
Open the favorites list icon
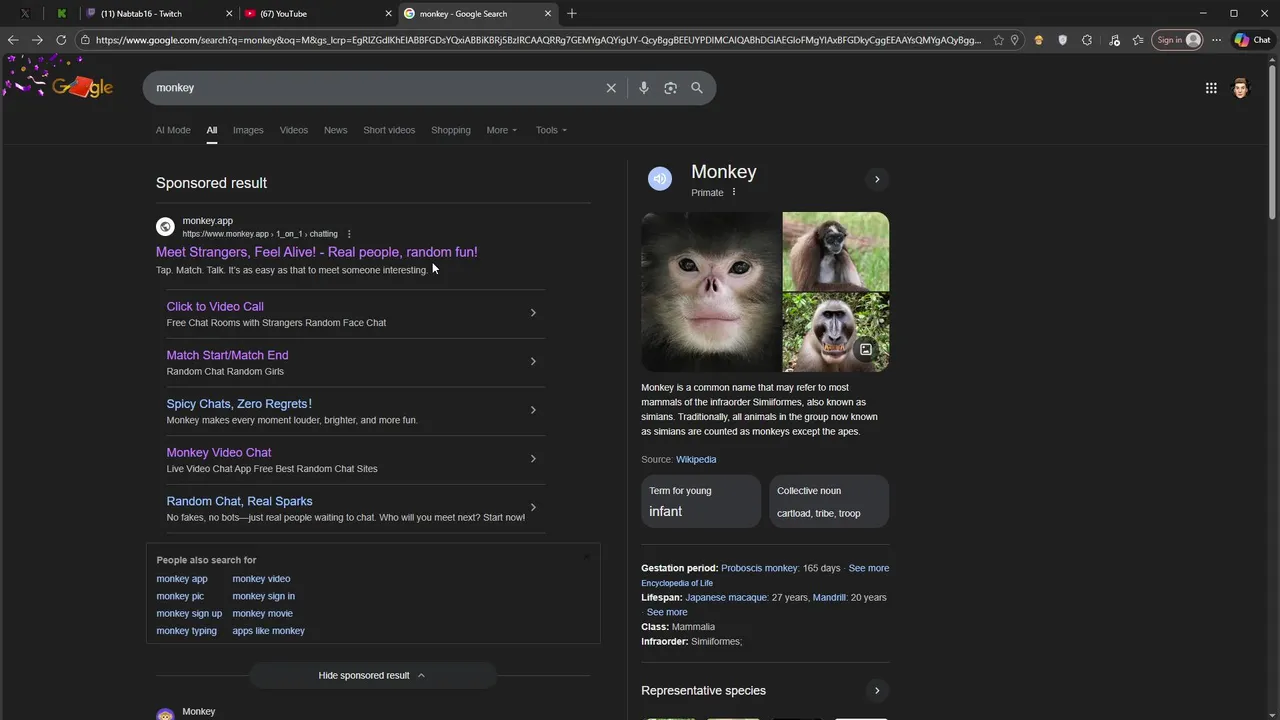coord(1138,40)
